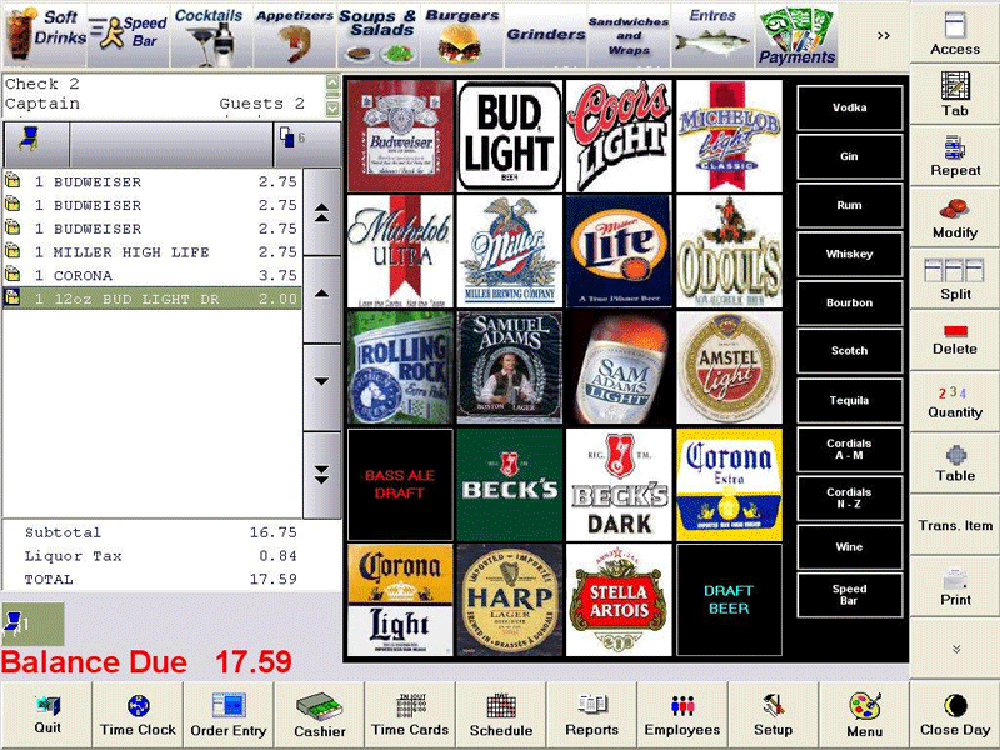This screenshot has width=1000, height=750.
Task: Add Bass Ale Draft to the check
Action: click(400, 484)
